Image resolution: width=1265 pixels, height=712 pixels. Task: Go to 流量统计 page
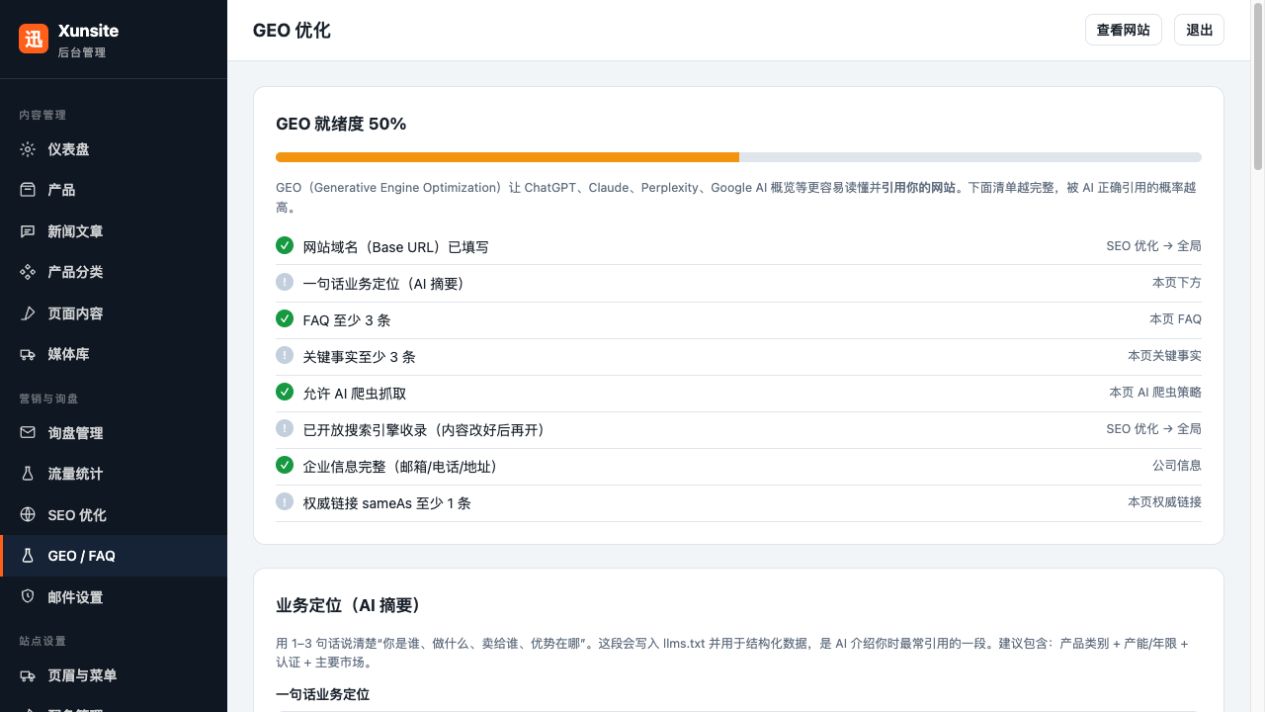(113, 474)
